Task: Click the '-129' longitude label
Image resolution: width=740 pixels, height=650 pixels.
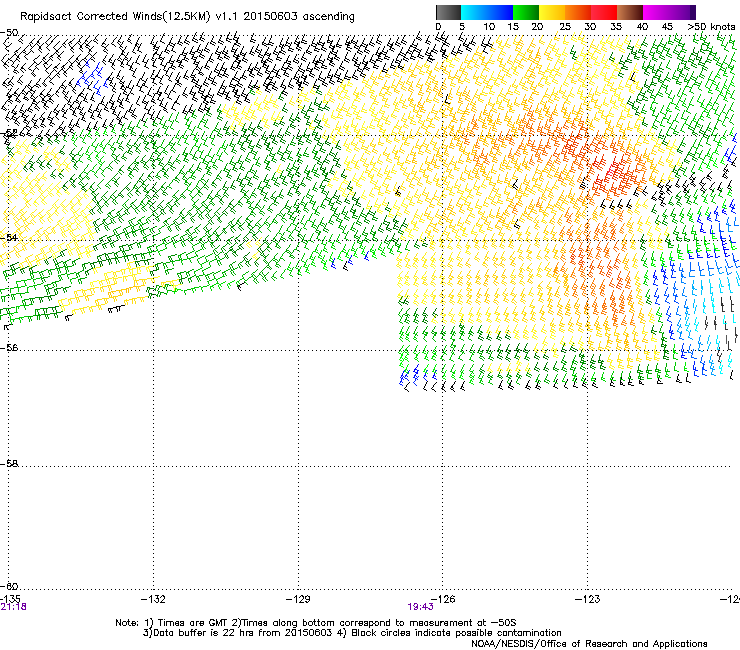Action: pyautogui.click(x=298, y=599)
